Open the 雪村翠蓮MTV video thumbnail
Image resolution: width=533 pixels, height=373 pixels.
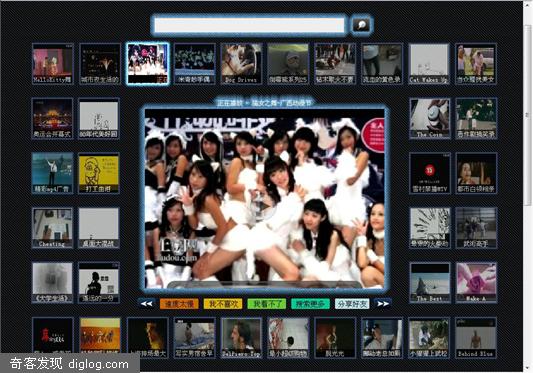tap(430, 173)
